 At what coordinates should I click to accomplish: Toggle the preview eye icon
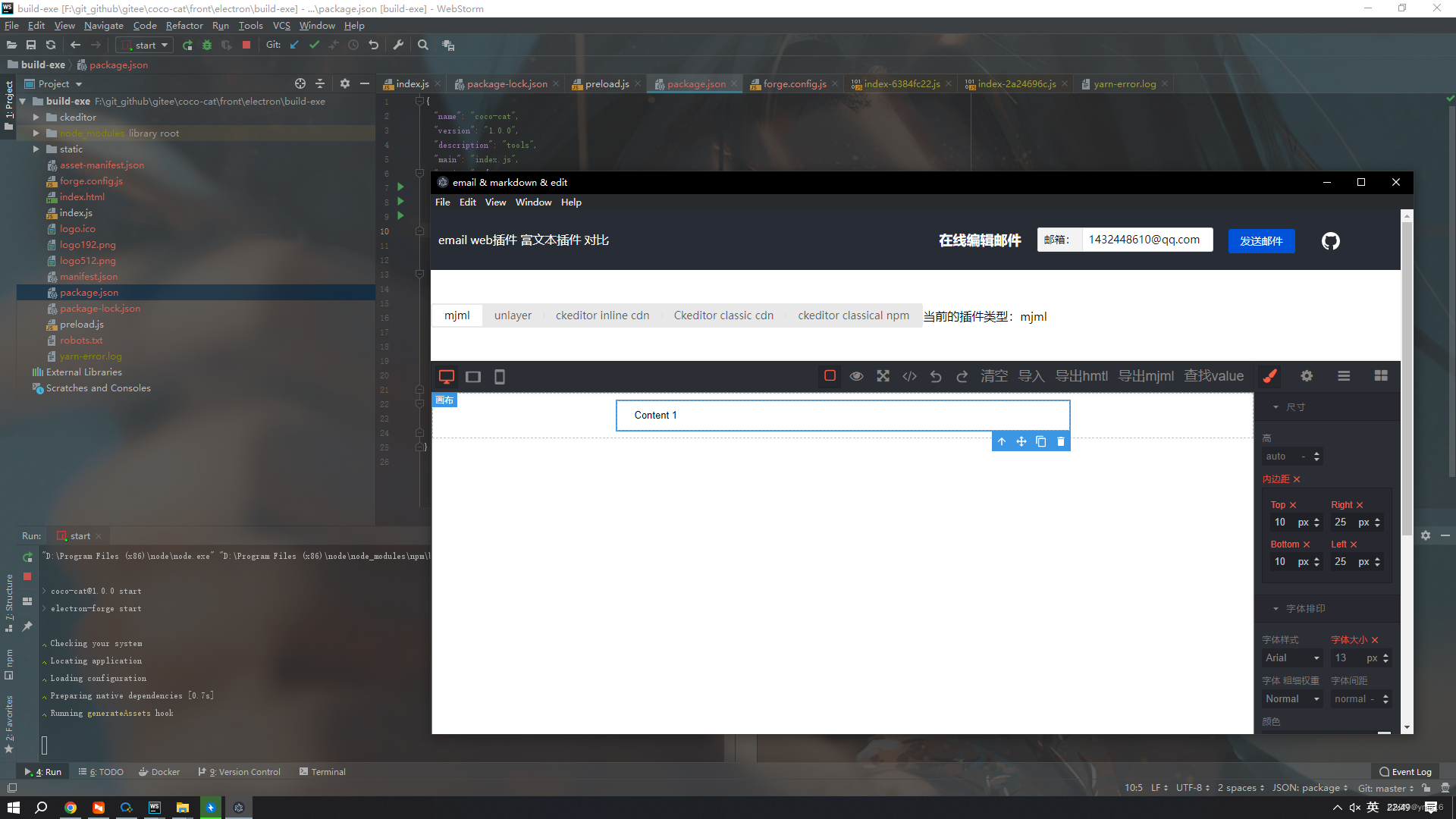click(856, 375)
